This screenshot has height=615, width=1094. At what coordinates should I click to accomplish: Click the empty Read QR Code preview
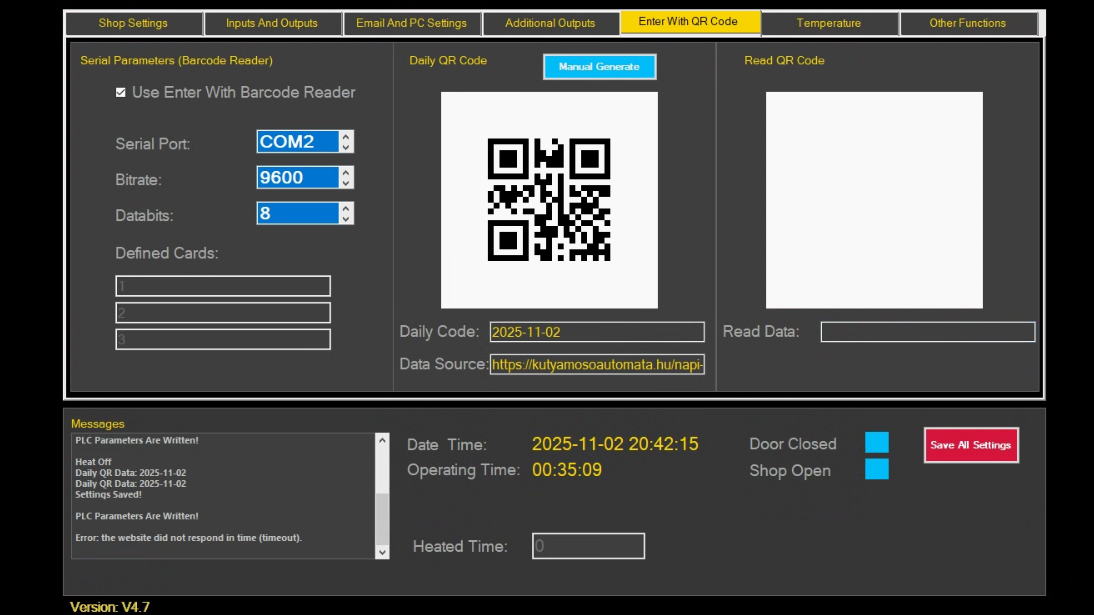pos(874,200)
